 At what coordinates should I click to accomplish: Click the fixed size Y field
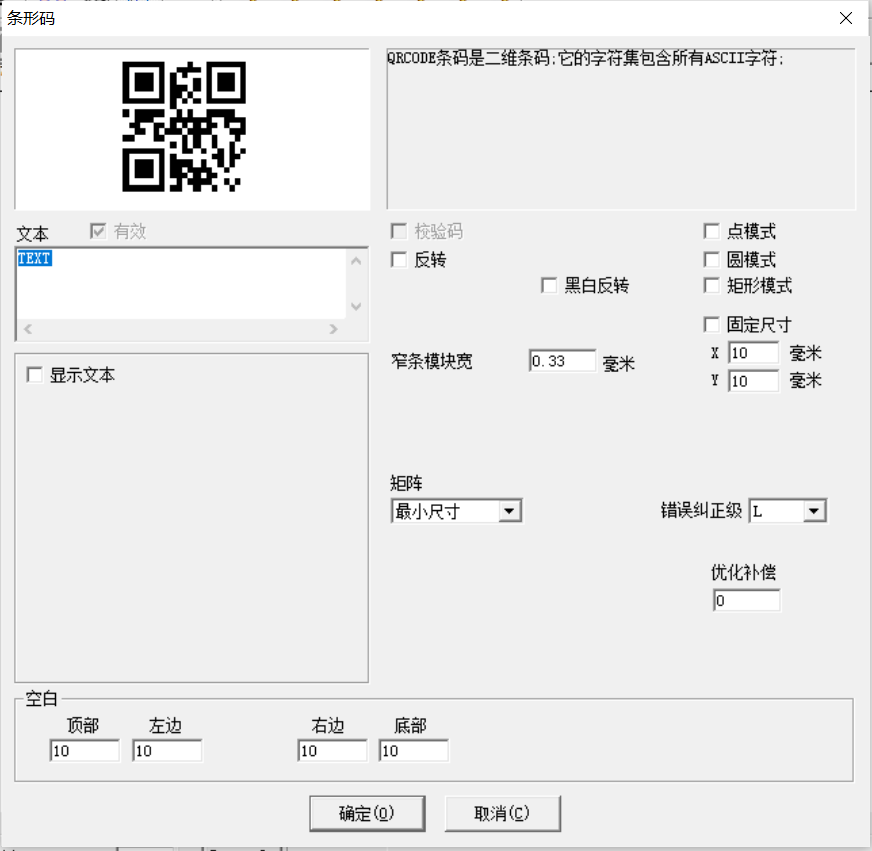(x=754, y=381)
